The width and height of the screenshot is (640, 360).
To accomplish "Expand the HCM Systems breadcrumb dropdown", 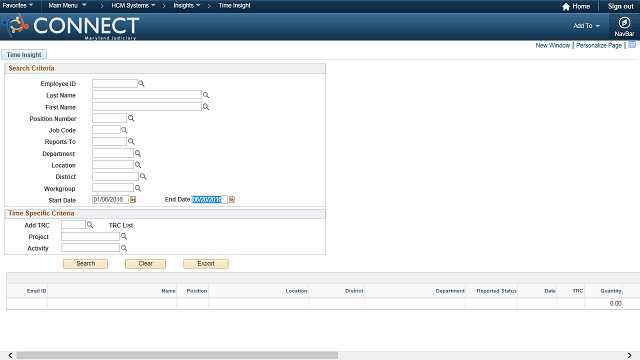I will tap(133, 6).
